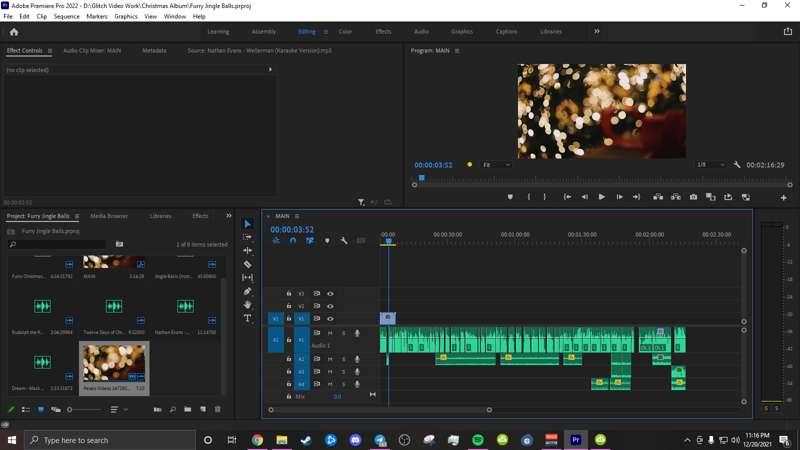Image resolution: width=800 pixels, height=450 pixels.
Task: Switch to the Color workspace
Action: pos(345,32)
